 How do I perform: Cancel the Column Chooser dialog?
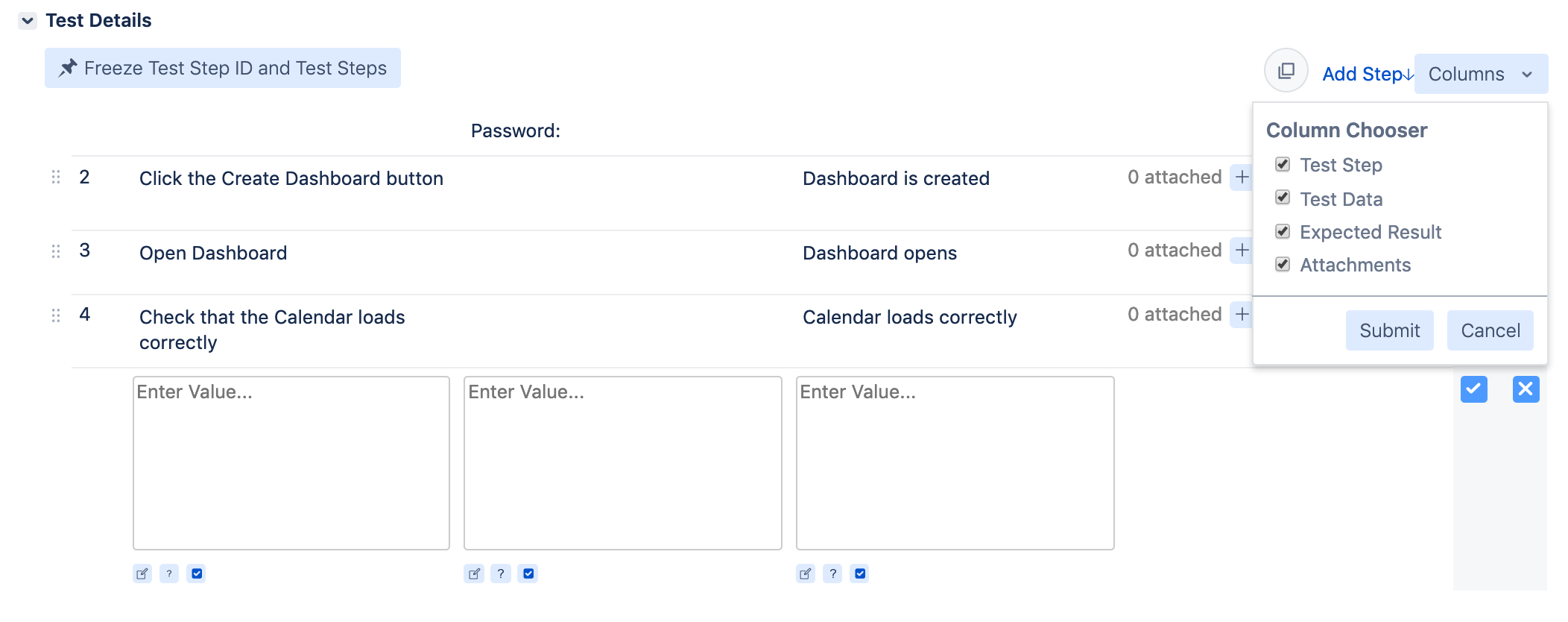(x=1490, y=330)
